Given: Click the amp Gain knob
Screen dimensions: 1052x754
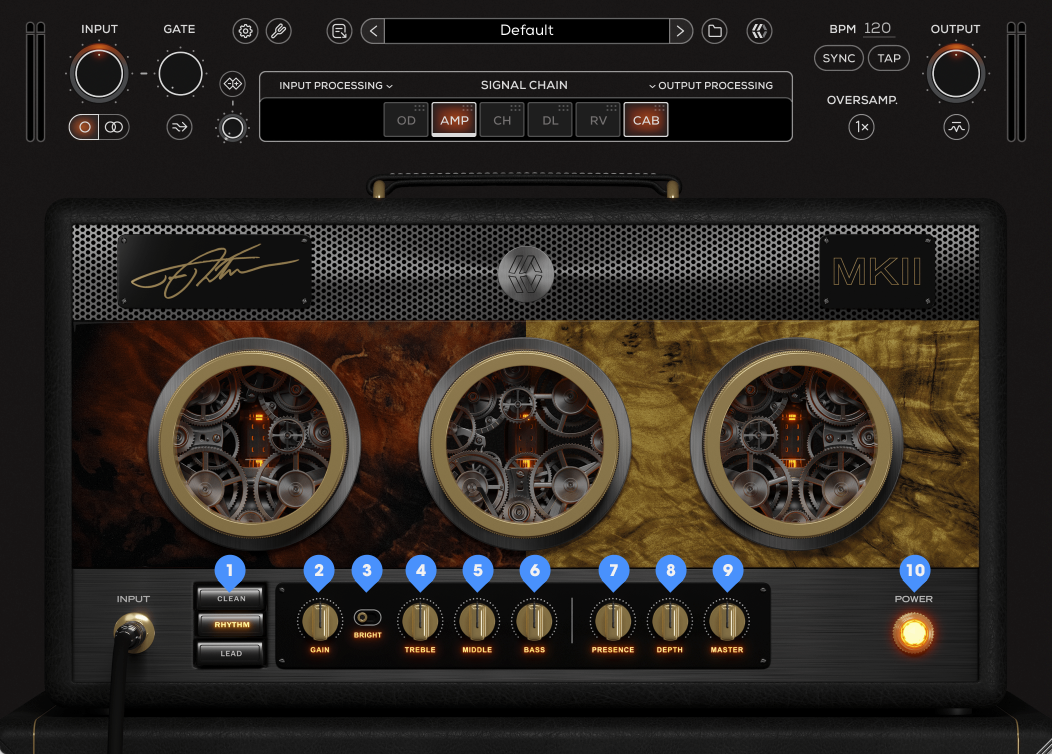Looking at the screenshot, I should click(320, 621).
